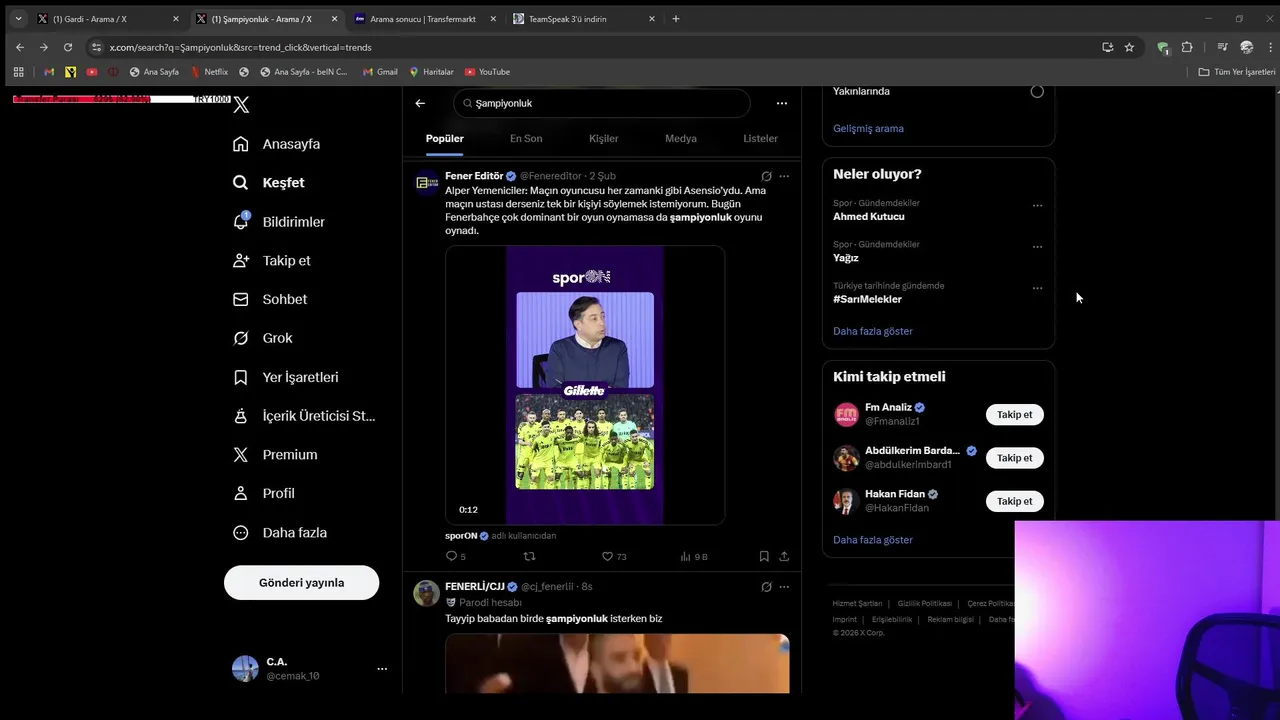Select the Yakınlarında radio option
1280x720 pixels.
[x=1037, y=91]
